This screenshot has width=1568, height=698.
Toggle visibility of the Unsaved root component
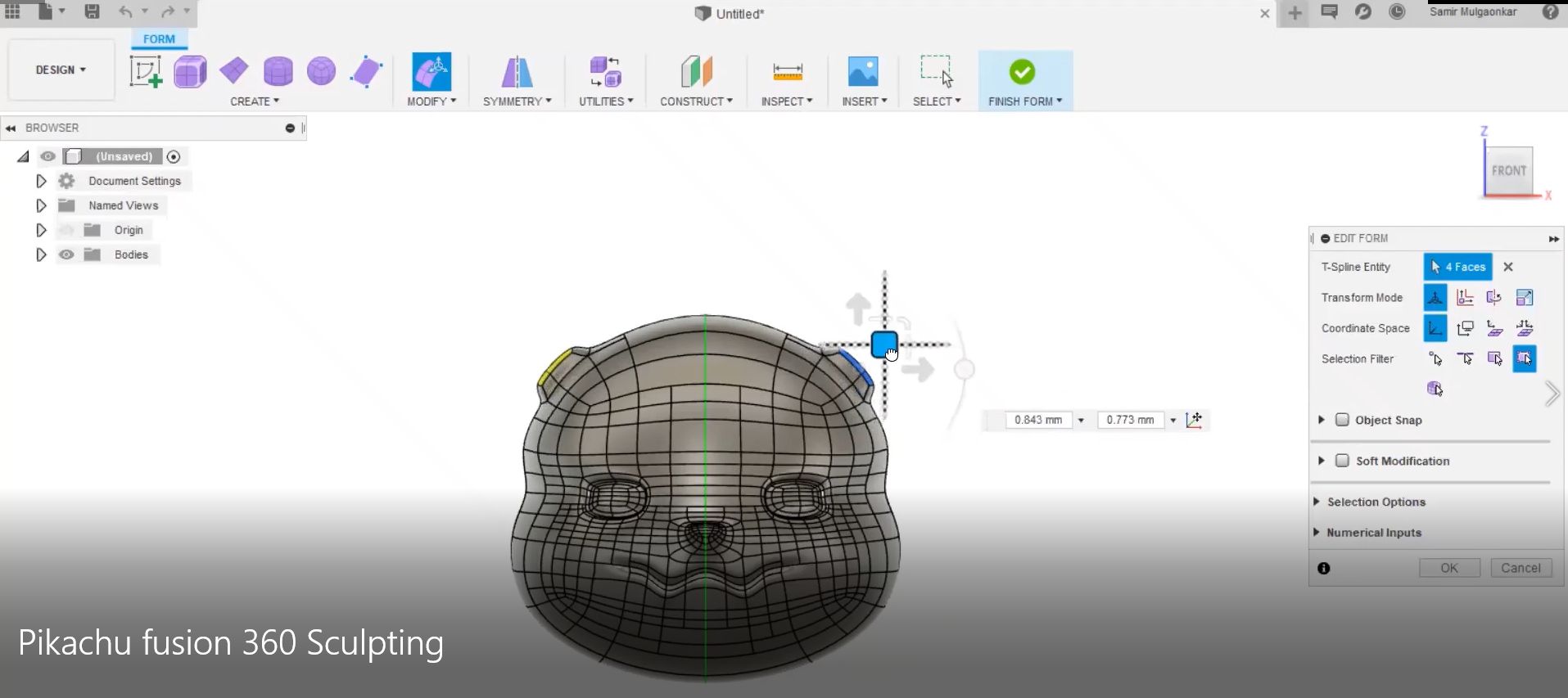coord(48,156)
